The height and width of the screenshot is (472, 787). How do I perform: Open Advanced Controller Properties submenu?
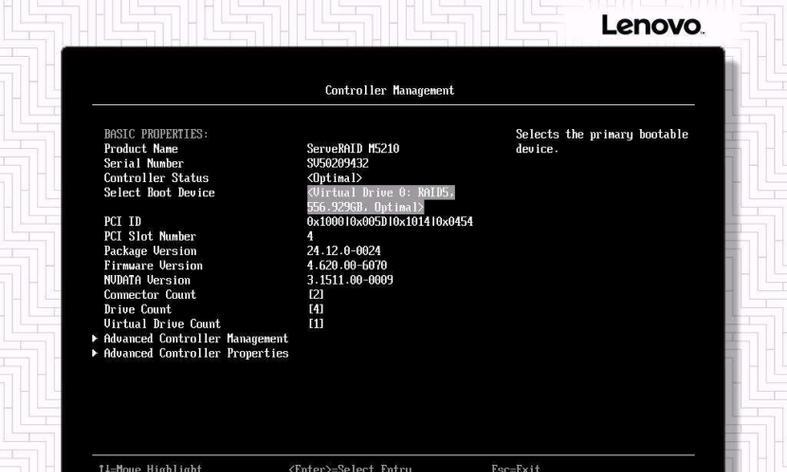coord(196,353)
